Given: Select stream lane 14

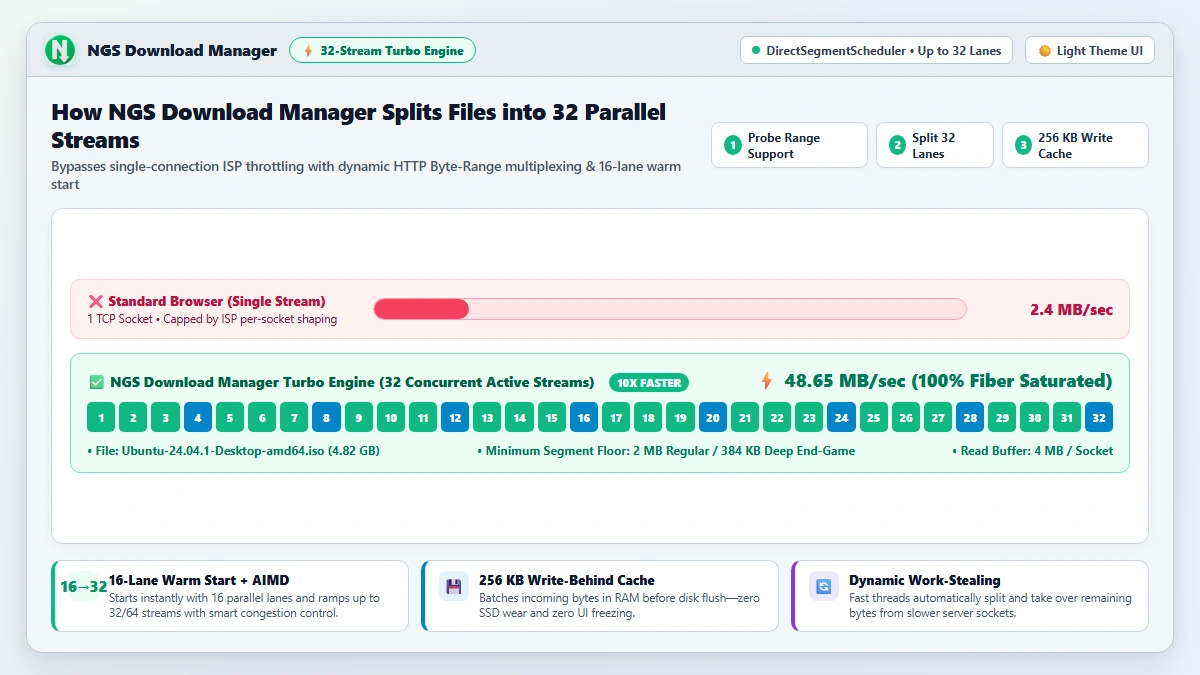Looking at the screenshot, I should pyautogui.click(x=519, y=417).
